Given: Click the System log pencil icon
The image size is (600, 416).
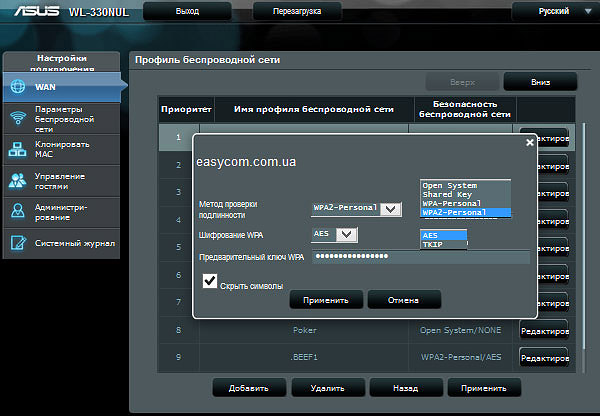Looking at the screenshot, I should tap(18, 243).
